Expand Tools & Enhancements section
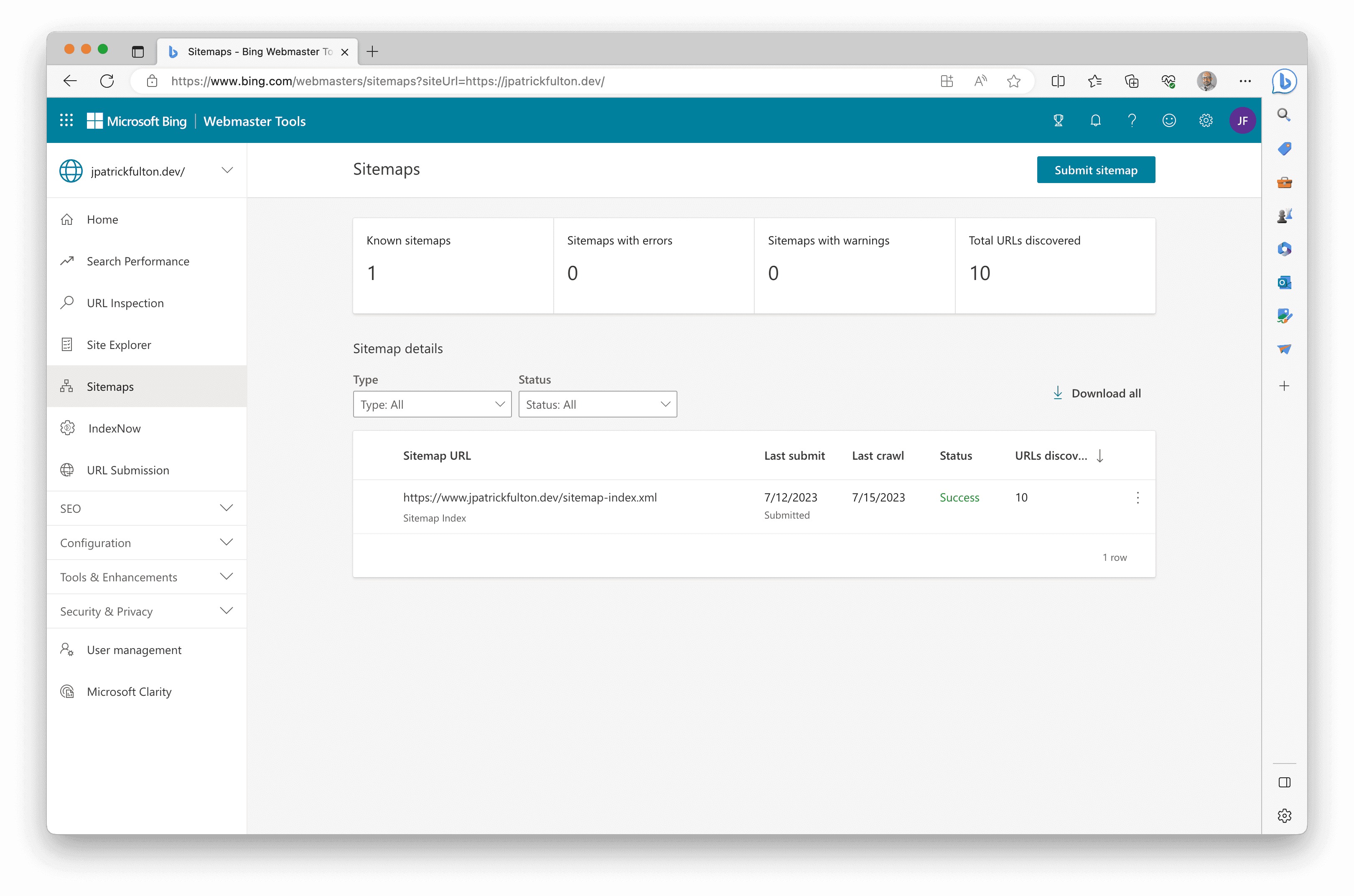 [x=147, y=577]
